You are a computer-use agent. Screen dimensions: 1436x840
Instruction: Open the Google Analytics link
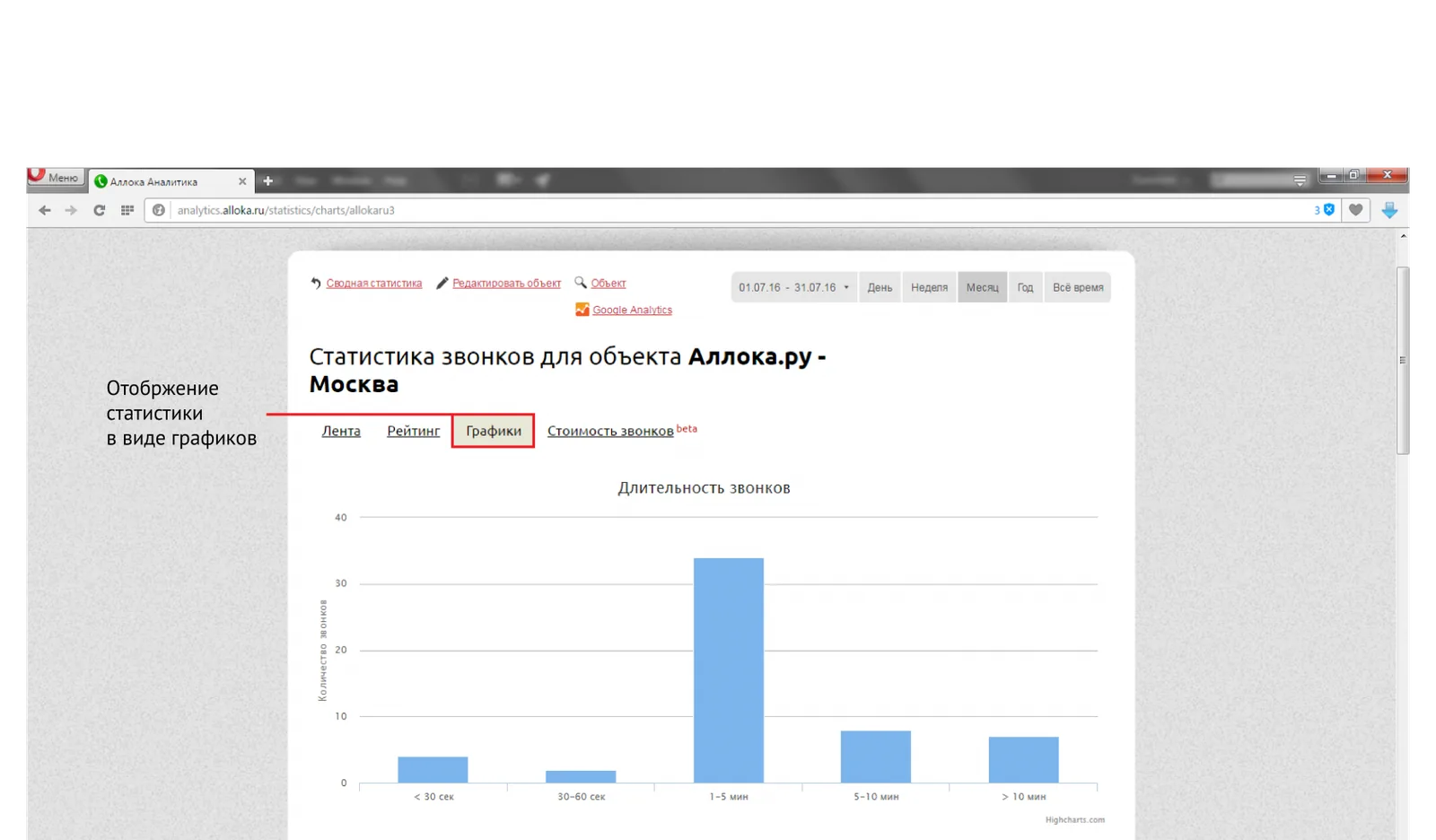tap(632, 311)
